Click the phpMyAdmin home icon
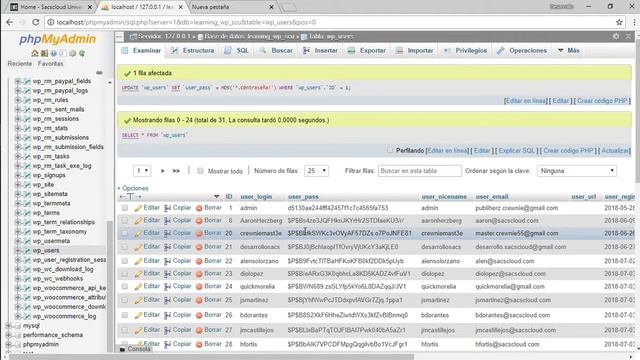This screenshot has height=360, width=640. click(35, 53)
